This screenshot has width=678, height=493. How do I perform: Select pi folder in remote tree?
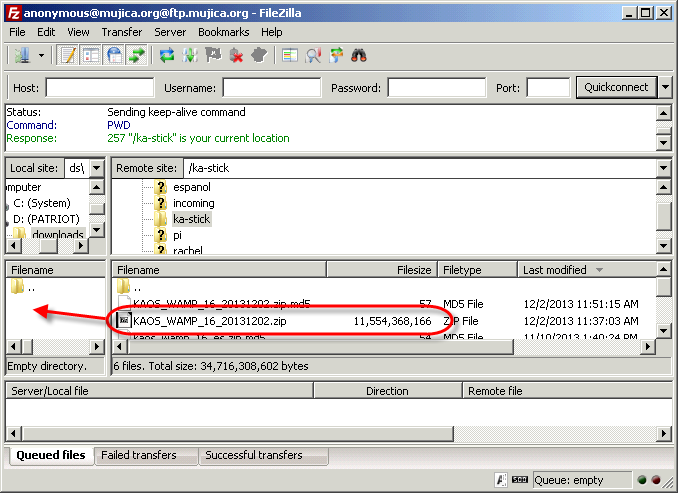pyautogui.click(x=177, y=235)
